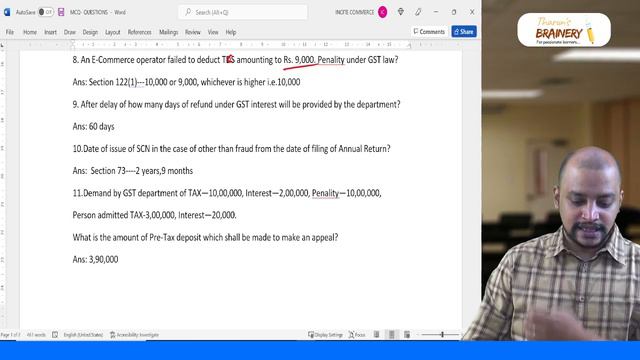Open Display Settings in status bar
This screenshot has width=640, height=360.
pos(325,335)
